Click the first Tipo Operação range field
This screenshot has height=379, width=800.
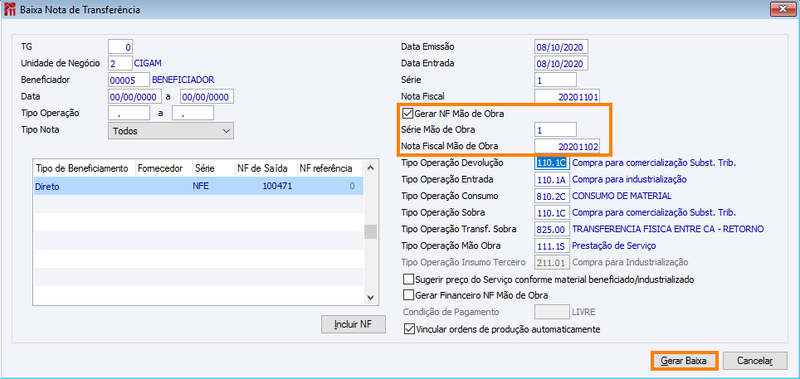tap(129, 113)
